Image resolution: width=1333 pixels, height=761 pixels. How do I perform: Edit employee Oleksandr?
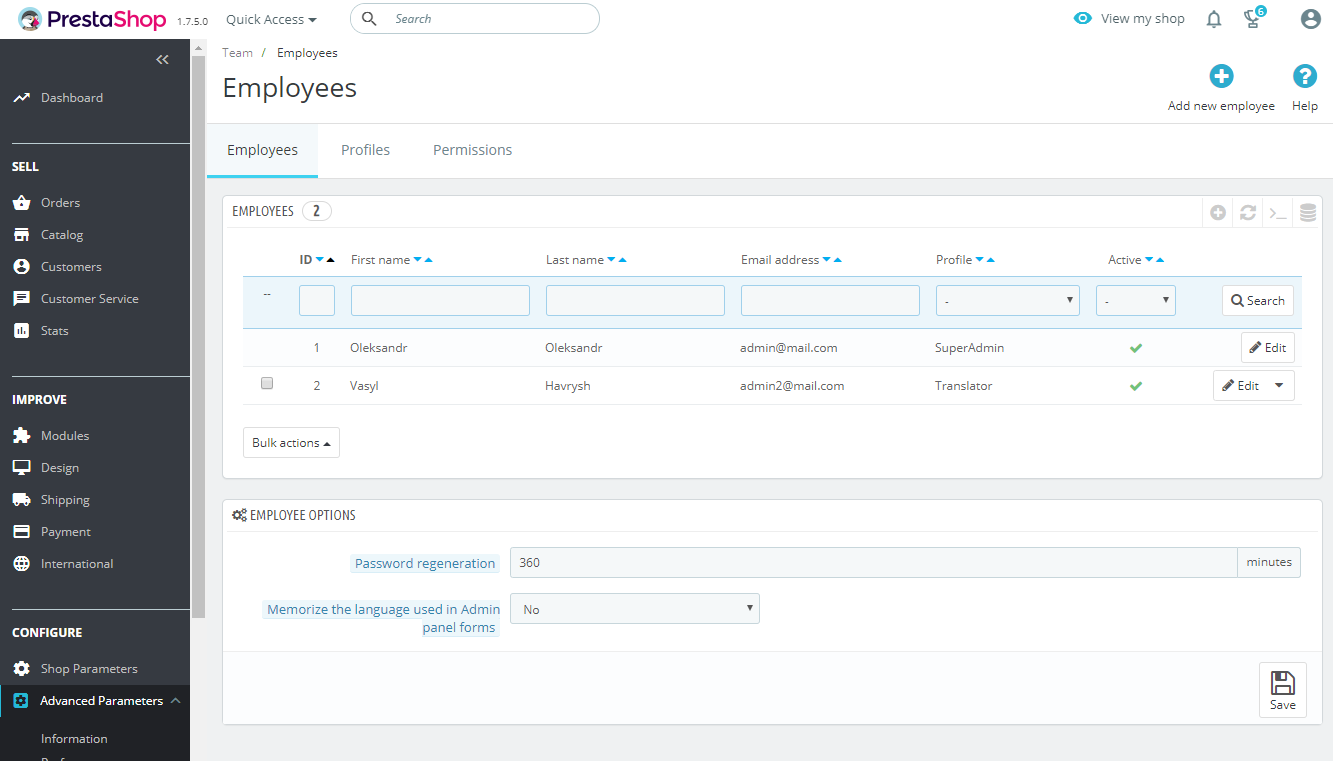pos(1268,348)
